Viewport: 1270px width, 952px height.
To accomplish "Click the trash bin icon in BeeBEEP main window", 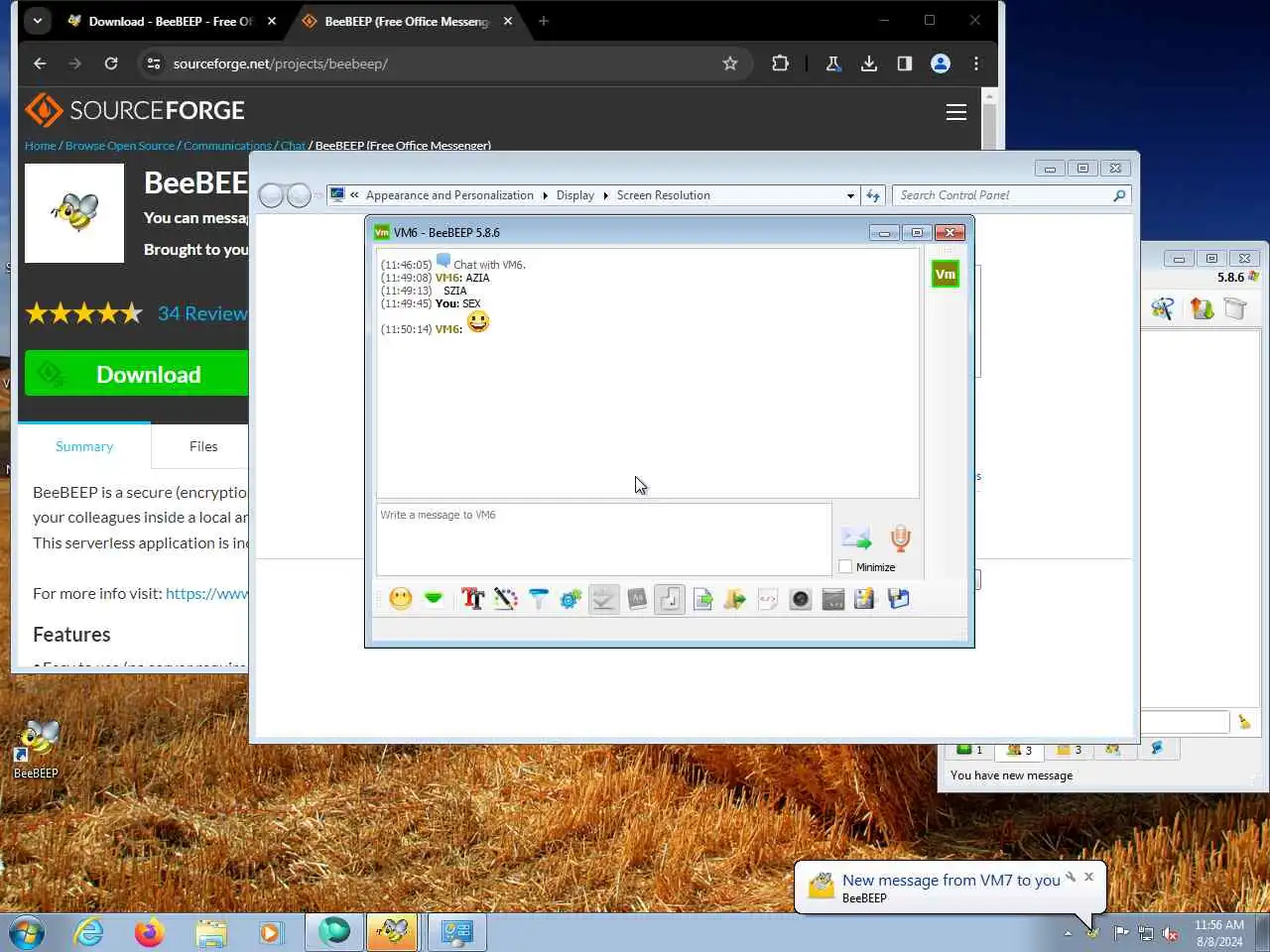I will click(x=1235, y=308).
